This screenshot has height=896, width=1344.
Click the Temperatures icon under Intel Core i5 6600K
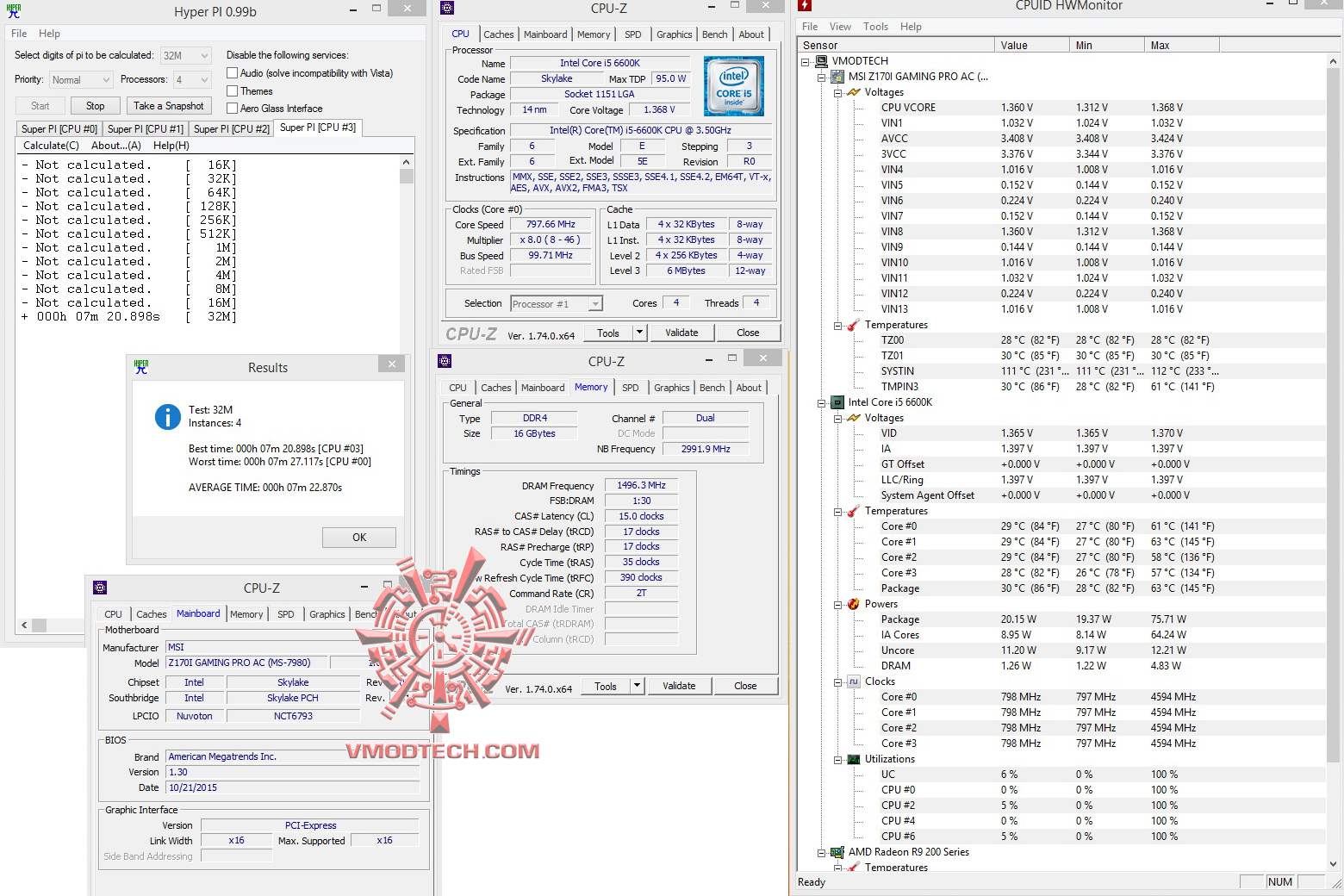(854, 511)
